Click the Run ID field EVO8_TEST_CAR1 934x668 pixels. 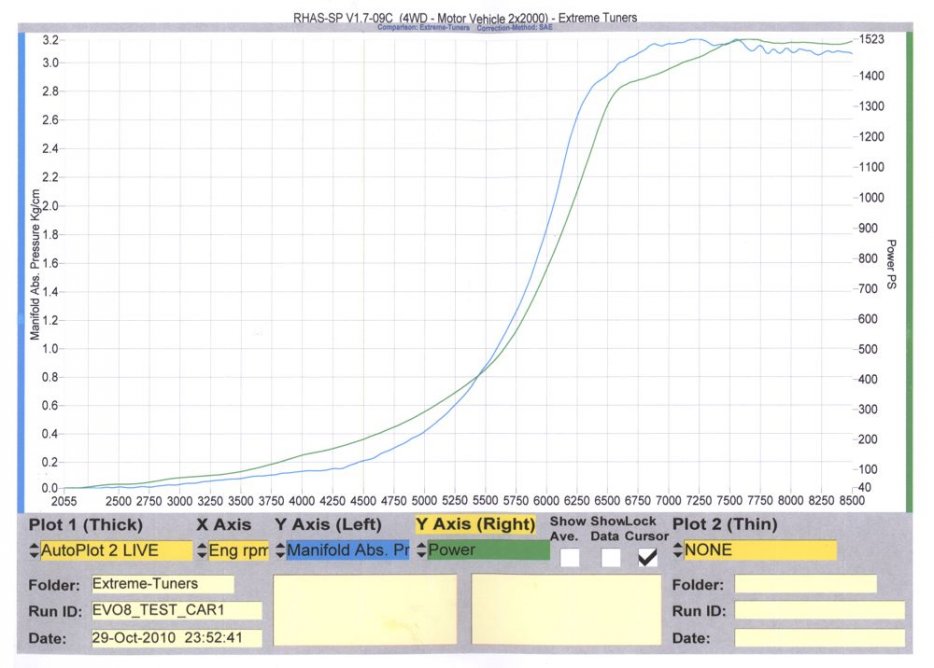tap(176, 611)
